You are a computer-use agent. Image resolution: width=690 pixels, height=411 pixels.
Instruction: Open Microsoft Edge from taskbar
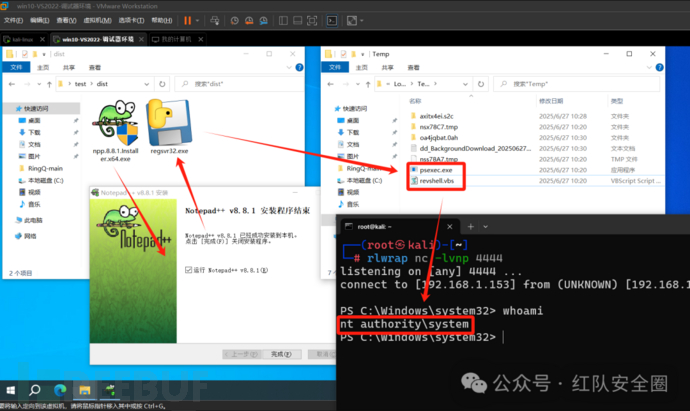pos(60,390)
